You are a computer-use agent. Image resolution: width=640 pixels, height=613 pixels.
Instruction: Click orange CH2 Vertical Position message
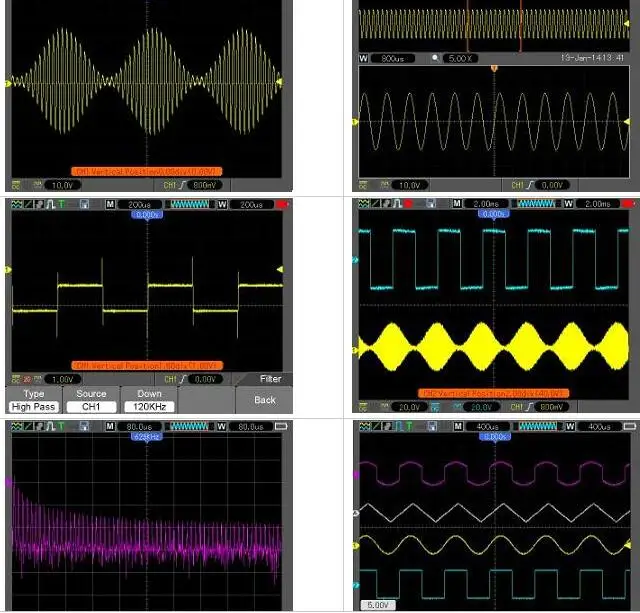pos(493,393)
